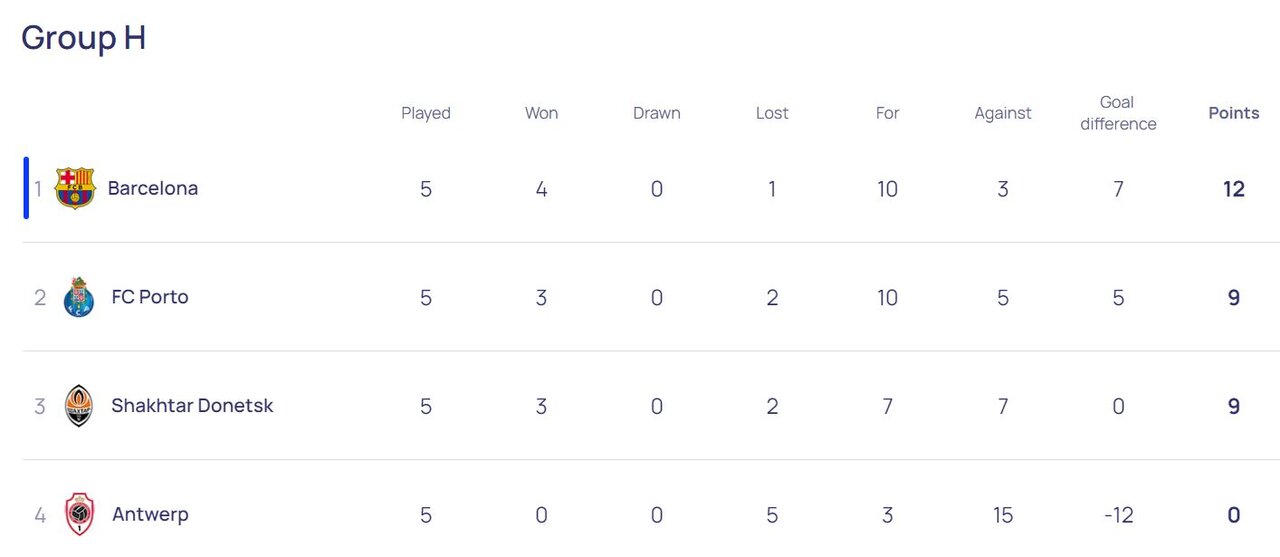Click the Points column header

click(1233, 113)
